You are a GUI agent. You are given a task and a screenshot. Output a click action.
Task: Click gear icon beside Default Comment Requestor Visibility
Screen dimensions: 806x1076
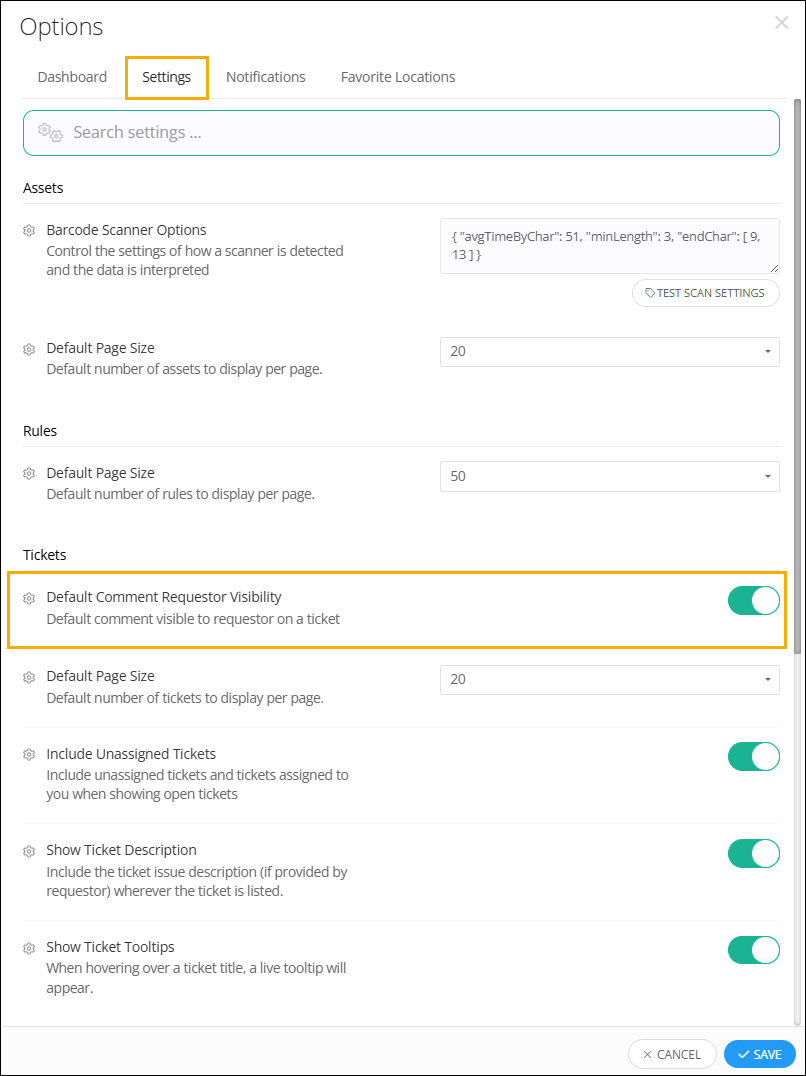(x=29, y=598)
